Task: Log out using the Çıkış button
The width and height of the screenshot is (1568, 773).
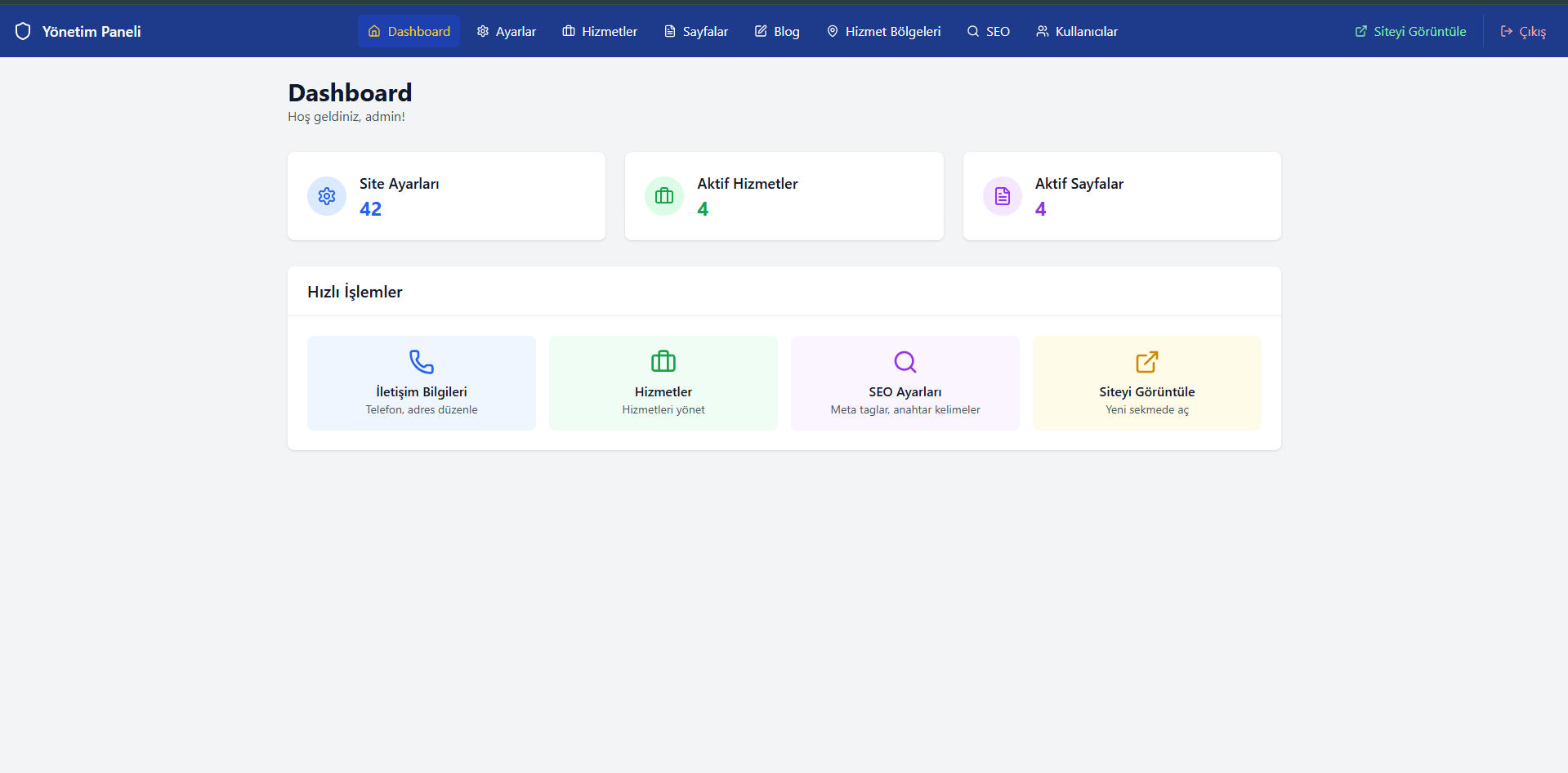Action: pos(1523,31)
